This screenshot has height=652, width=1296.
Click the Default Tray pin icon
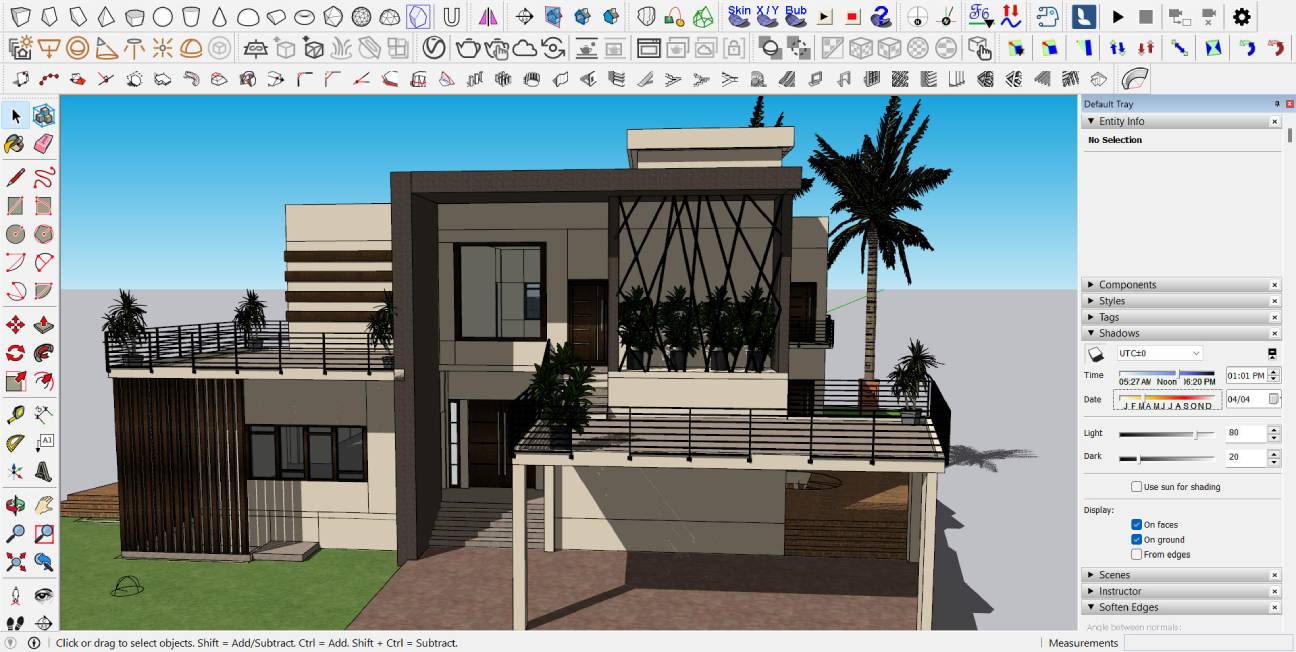(1276, 104)
